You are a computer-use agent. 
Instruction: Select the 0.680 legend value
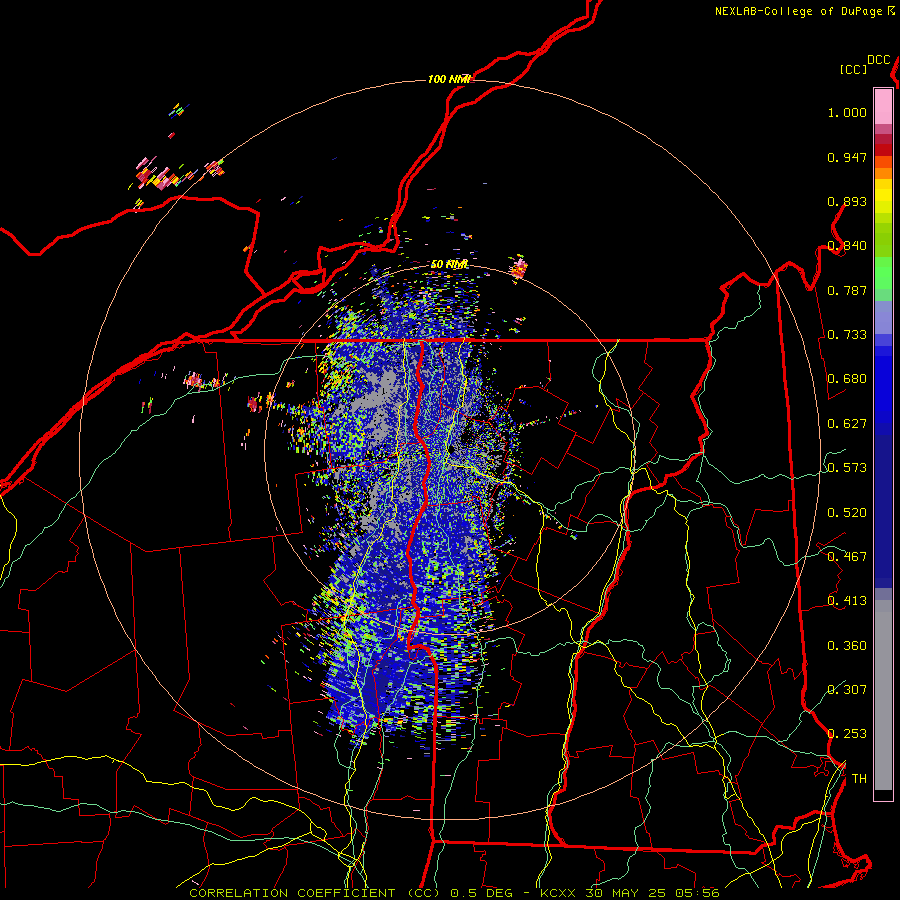click(847, 379)
